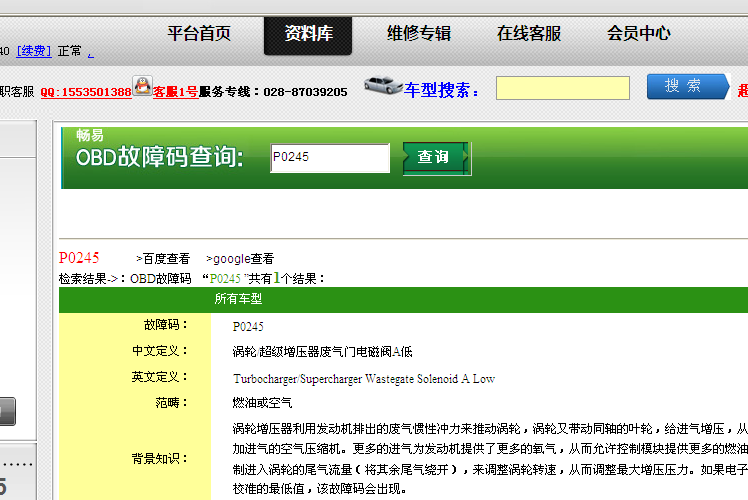Image resolution: width=748 pixels, height=500 pixels.
Task: Click the OBD故障码查询 banner title
Action: [x=160, y=157]
